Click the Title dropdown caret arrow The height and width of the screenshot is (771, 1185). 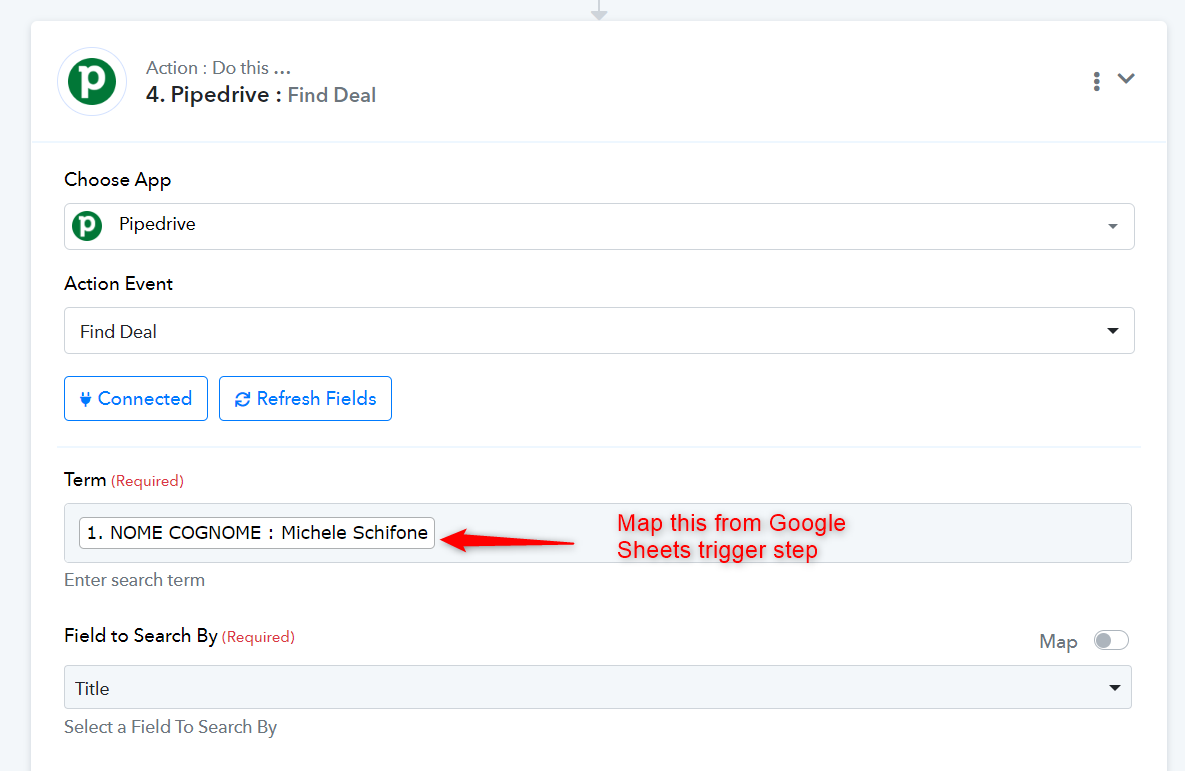[x=1115, y=688]
